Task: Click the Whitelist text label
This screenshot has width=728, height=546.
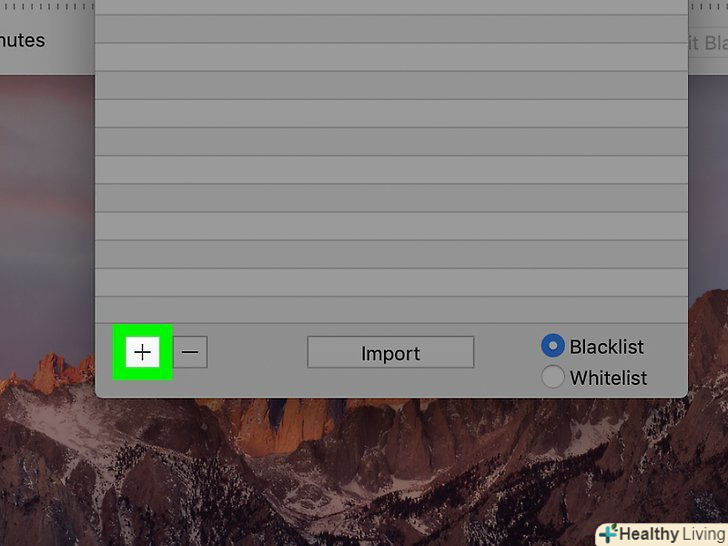Action: tap(608, 378)
